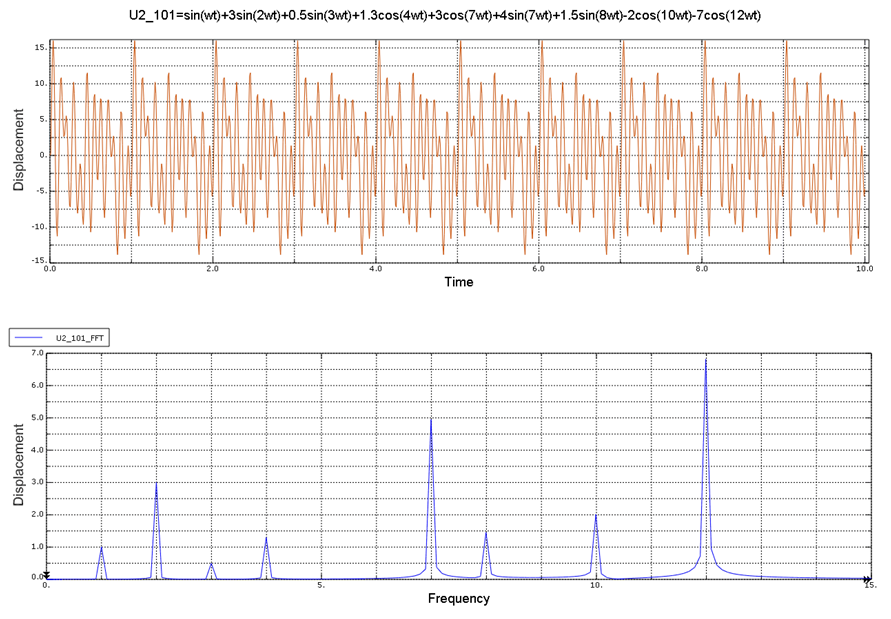Click the Time axis label

tap(459, 282)
